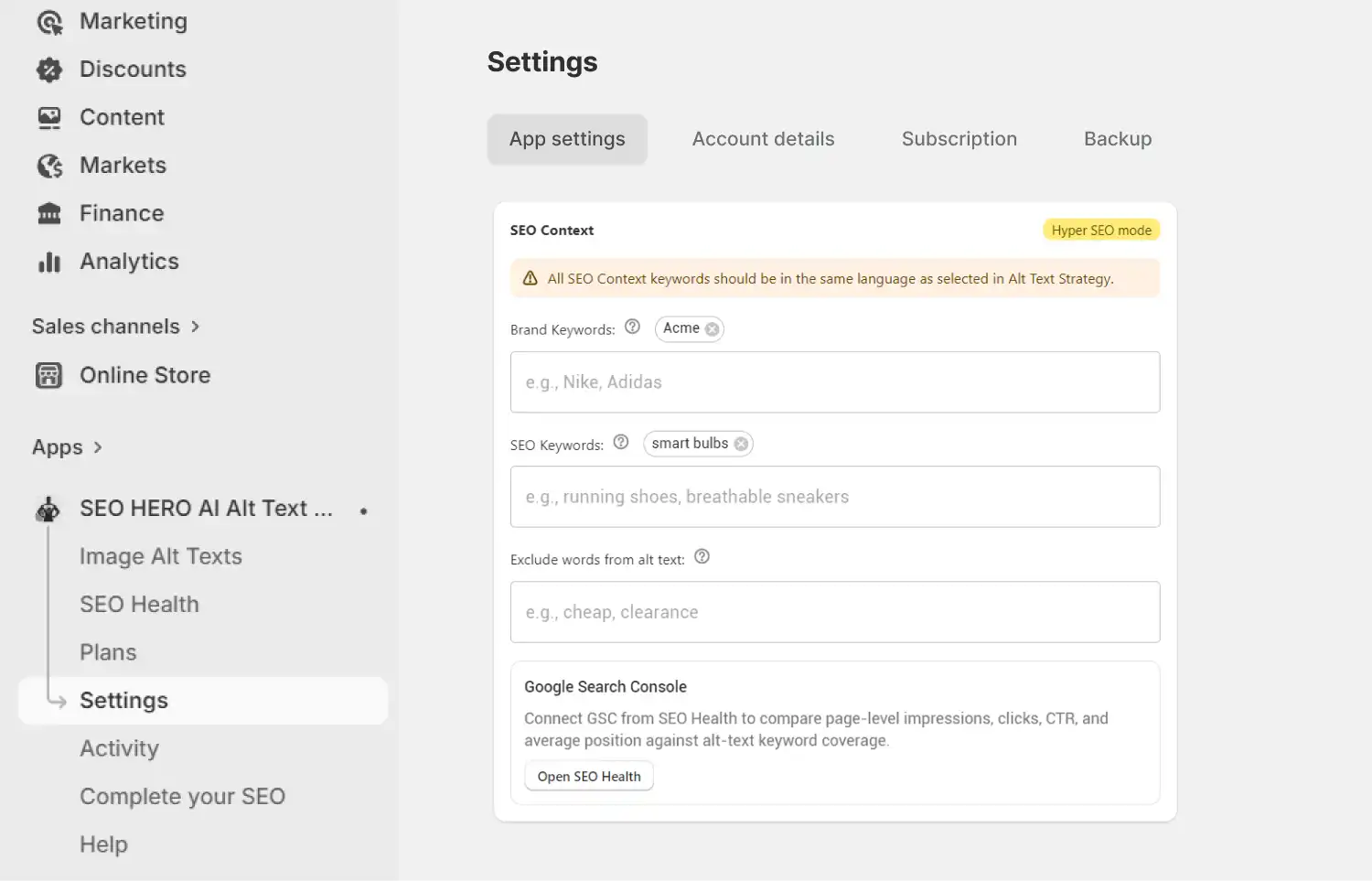
Task: Open SEO HERO AI Alt Text app
Action: click(x=206, y=509)
